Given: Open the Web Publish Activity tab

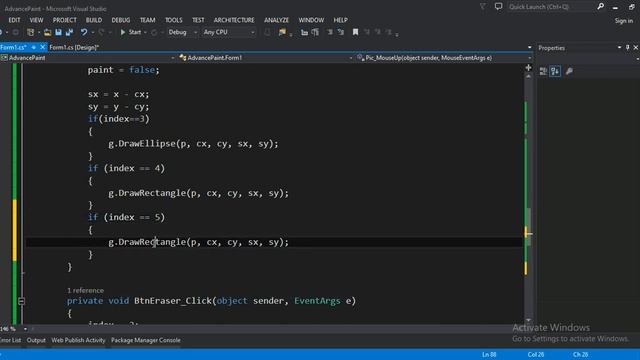Looking at the screenshot, I should click(78, 340).
